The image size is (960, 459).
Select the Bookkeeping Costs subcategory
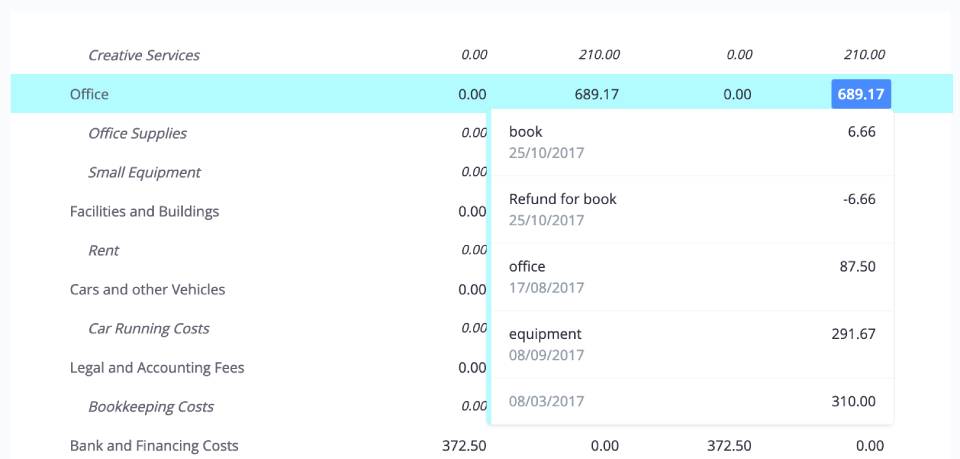point(151,407)
